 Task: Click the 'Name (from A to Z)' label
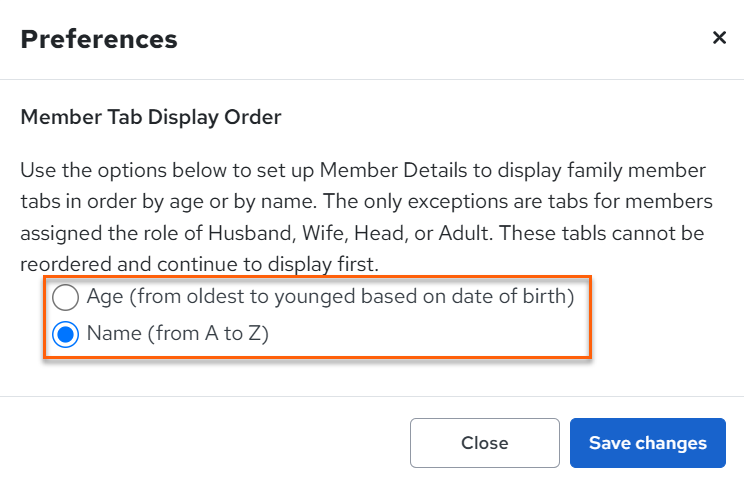pos(178,334)
